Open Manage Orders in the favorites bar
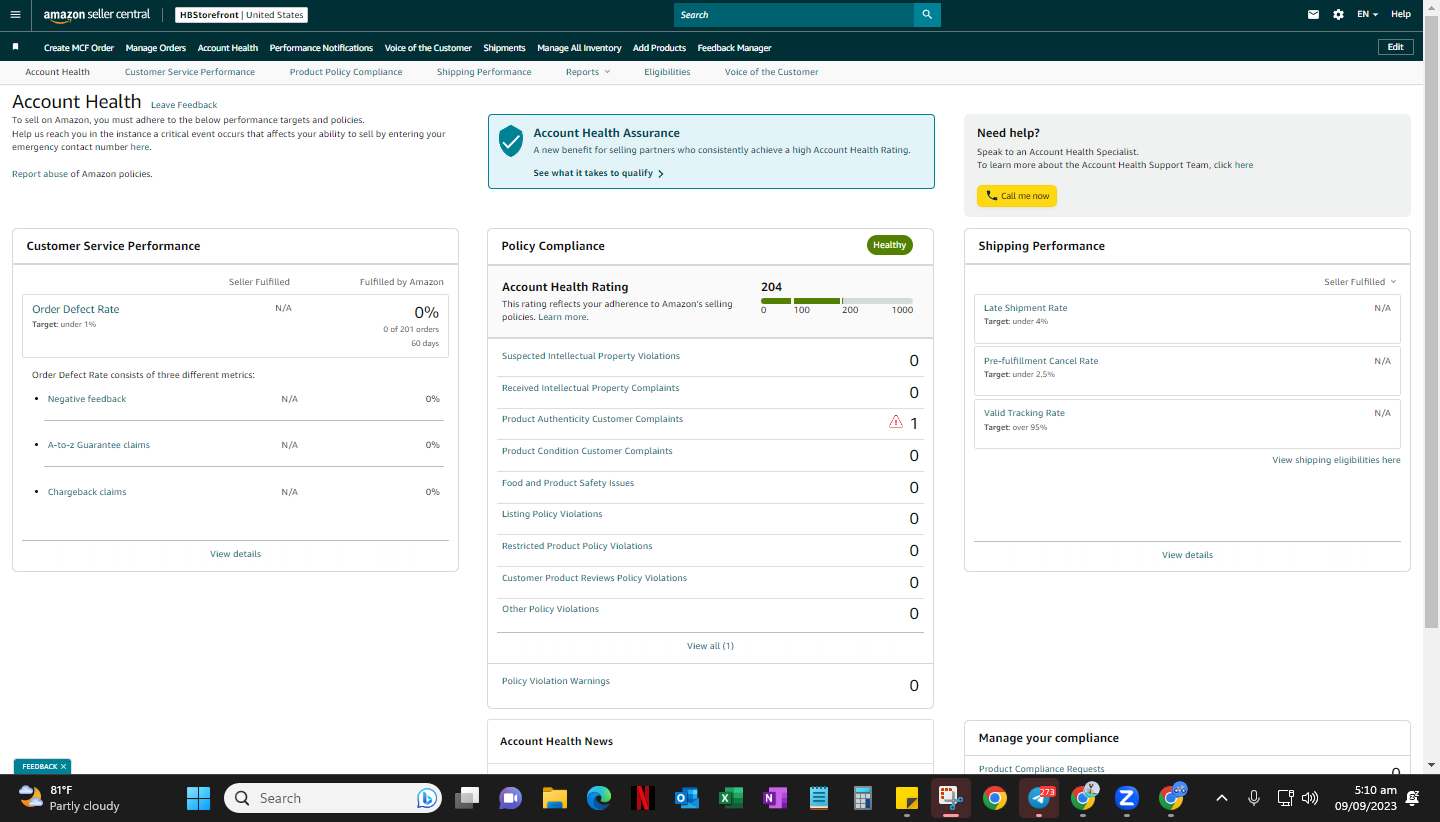 (156, 48)
